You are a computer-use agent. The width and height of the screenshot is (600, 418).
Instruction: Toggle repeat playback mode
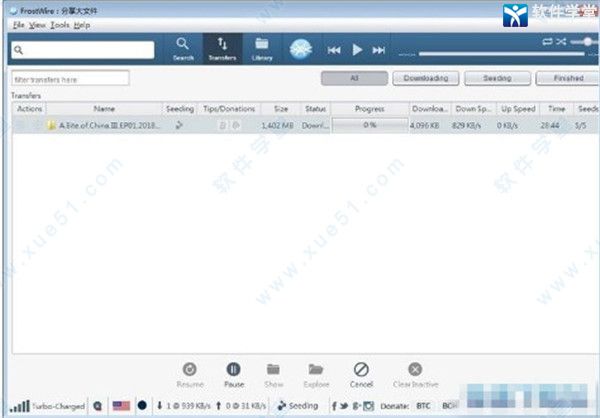pos(547,42)
